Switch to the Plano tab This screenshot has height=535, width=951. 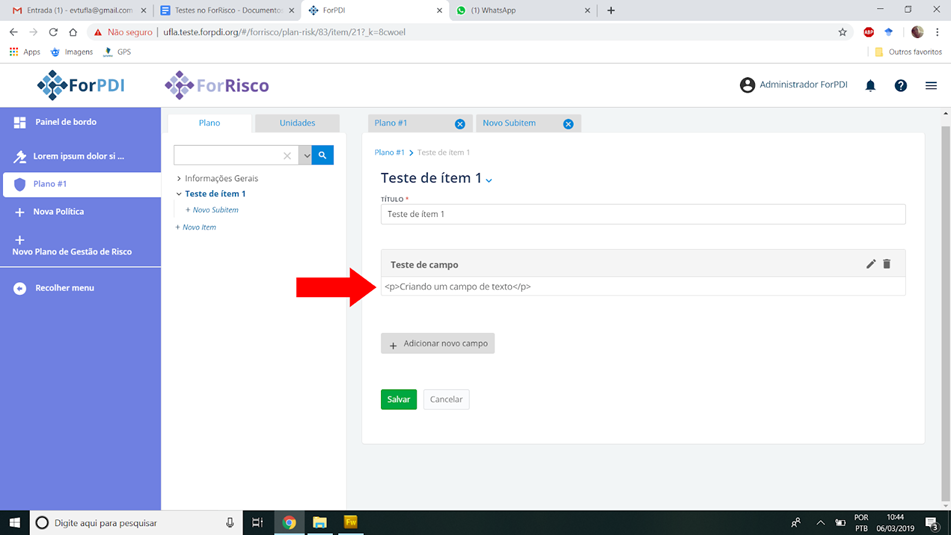(x=209, y=123)
